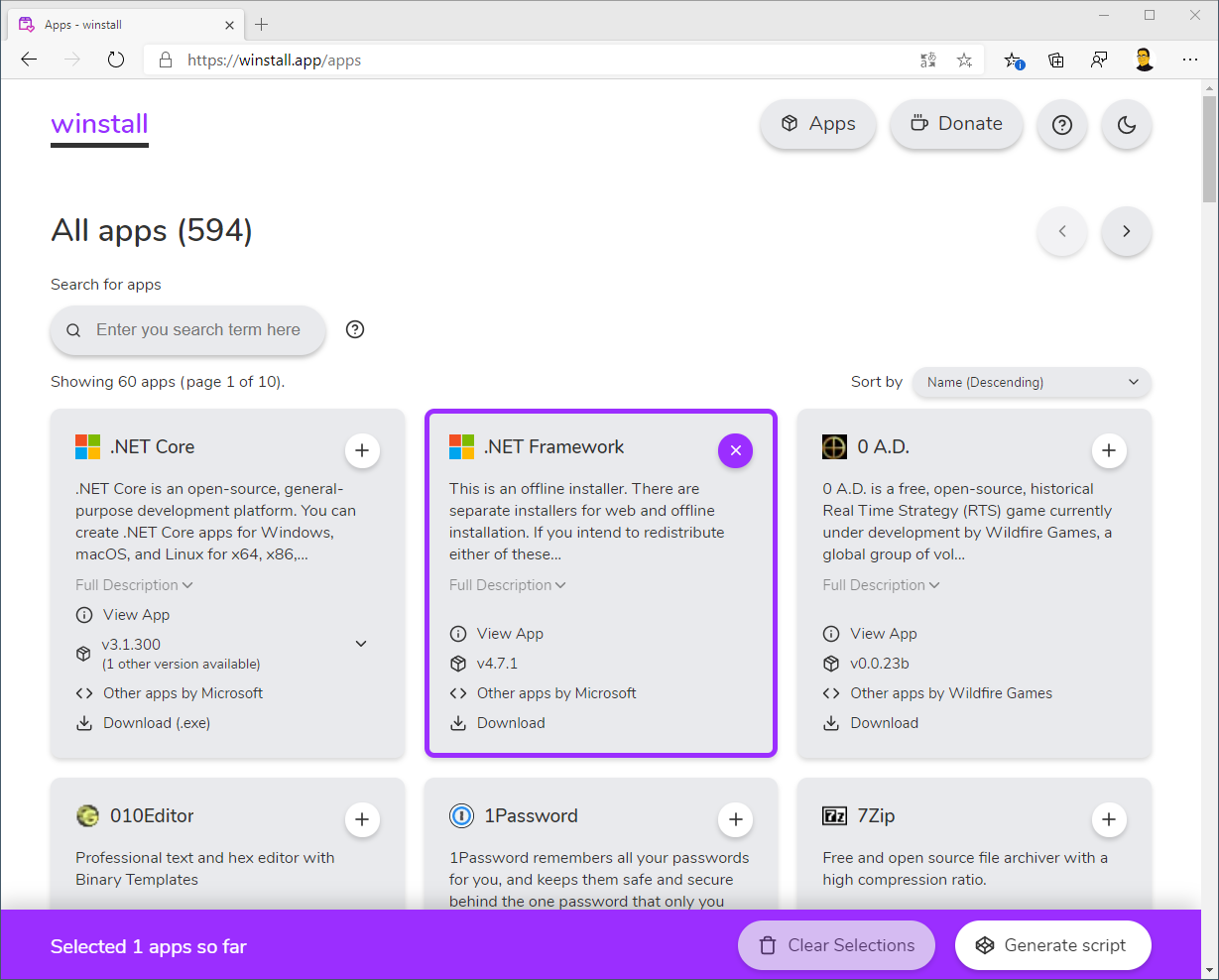
Task: Expand Full Description for .NET Core
Action: pyautogui.click(x=134, y=585)
